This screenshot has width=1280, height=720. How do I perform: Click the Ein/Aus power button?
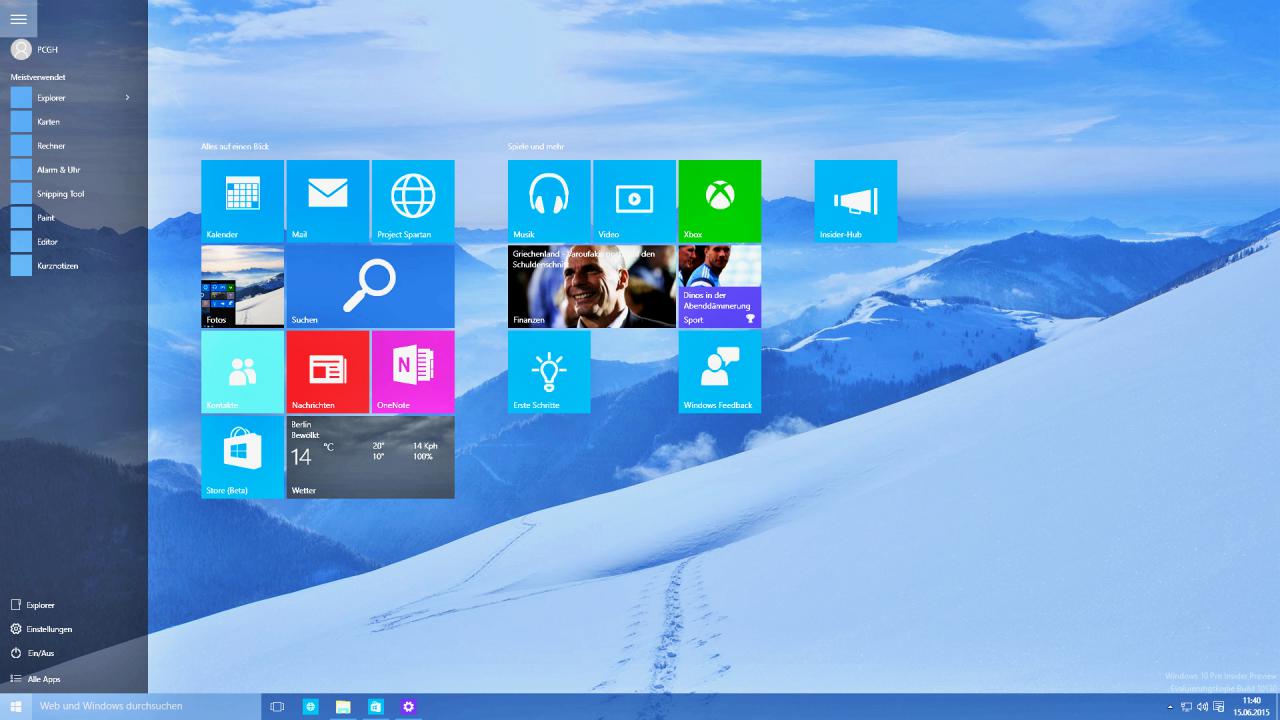tap(33, 653)
